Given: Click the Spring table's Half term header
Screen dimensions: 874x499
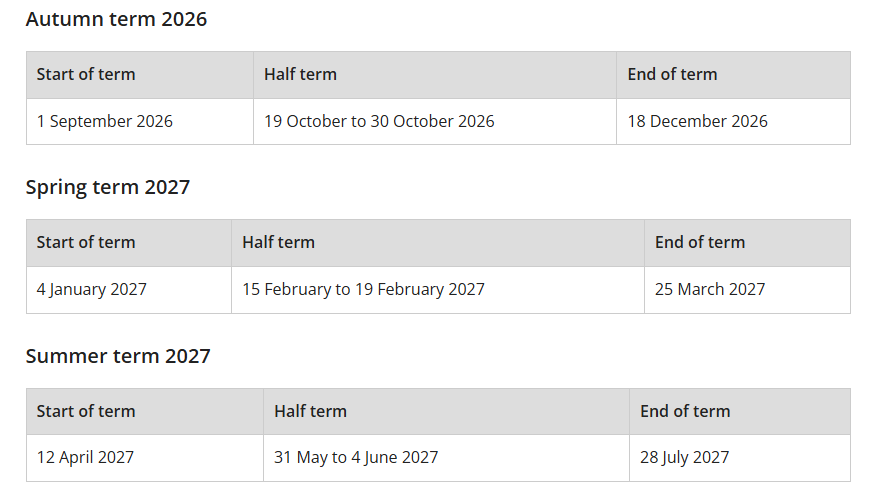Looking at the screenshot, I should tap(278, 242).
